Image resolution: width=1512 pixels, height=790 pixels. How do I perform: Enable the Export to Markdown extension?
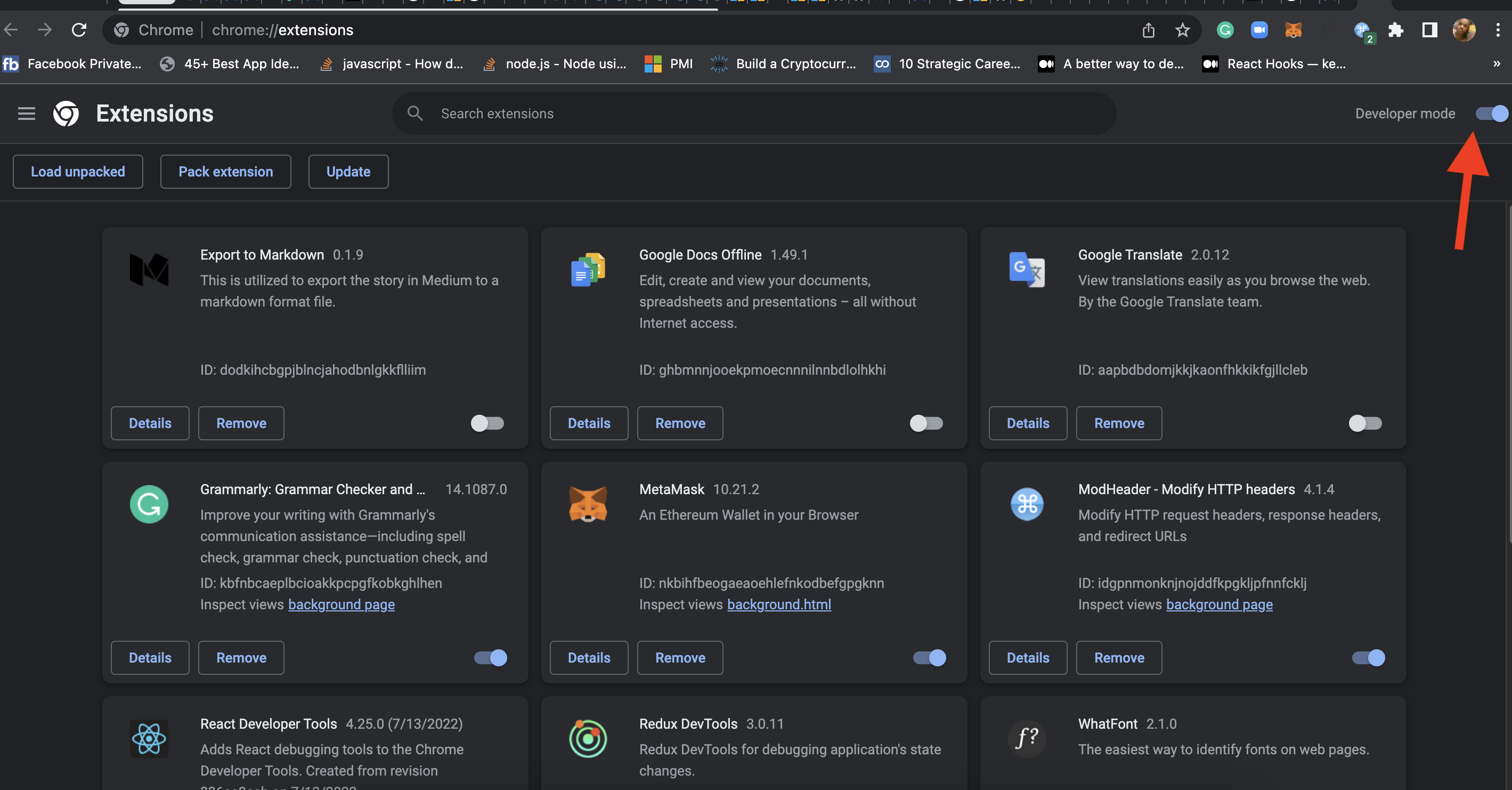pos(487,423)
